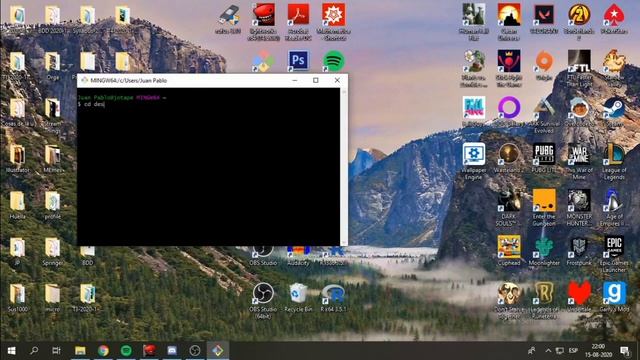
Task: Switch the ESP keyboard language indicator
Action: [x=573, y=351]
